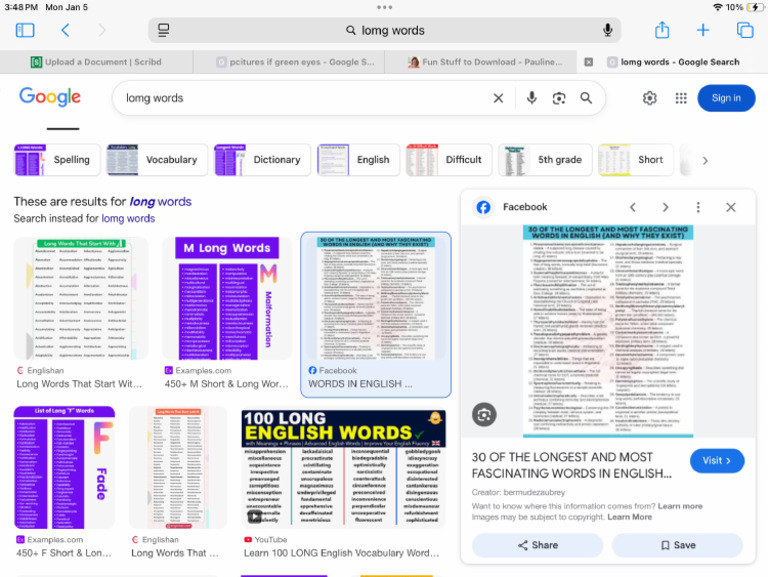Open the Safari multitasking three dots
The width and height of the screenshot is (768, 577).
tap(384, 7)
